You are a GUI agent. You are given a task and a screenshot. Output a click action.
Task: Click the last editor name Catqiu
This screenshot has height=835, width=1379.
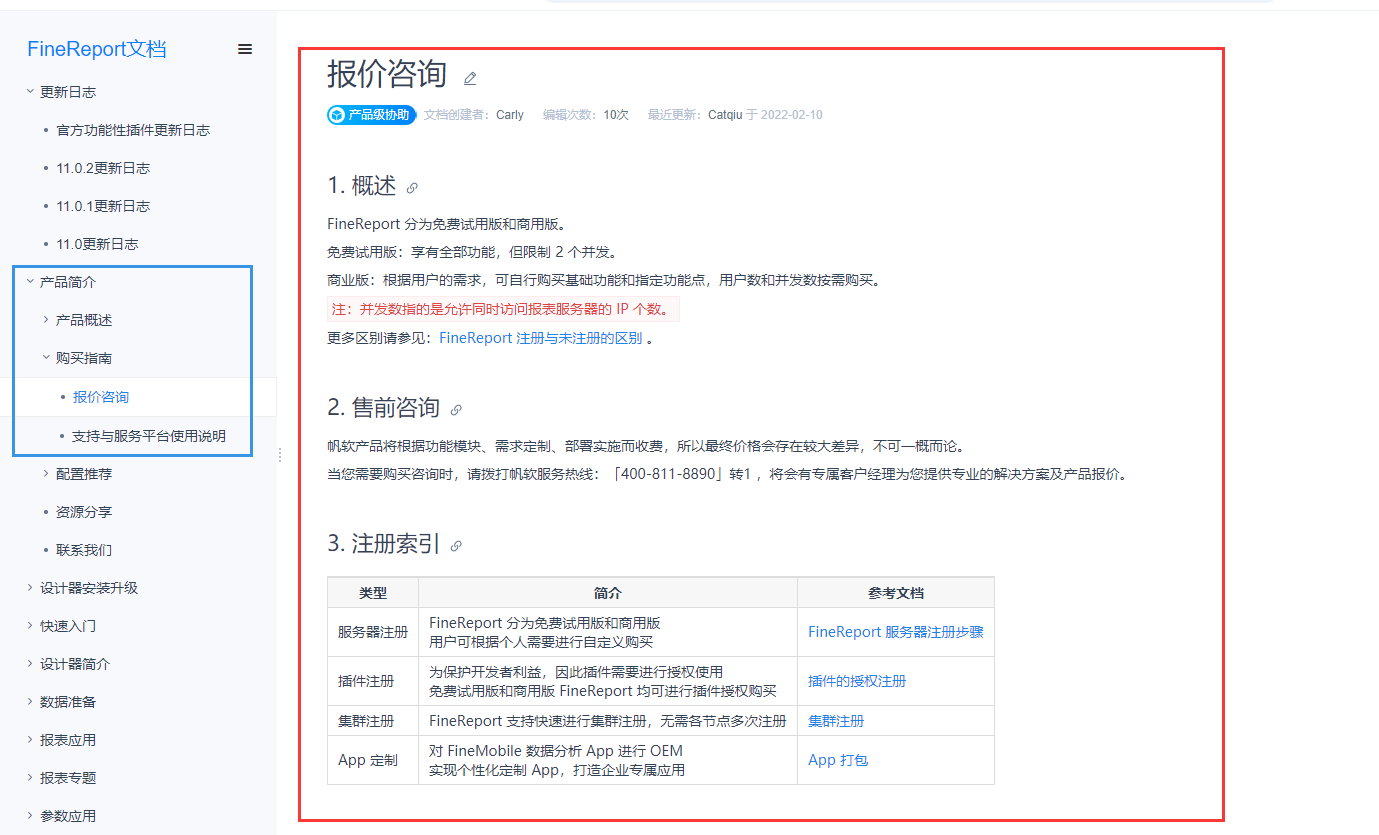(726, 115)
